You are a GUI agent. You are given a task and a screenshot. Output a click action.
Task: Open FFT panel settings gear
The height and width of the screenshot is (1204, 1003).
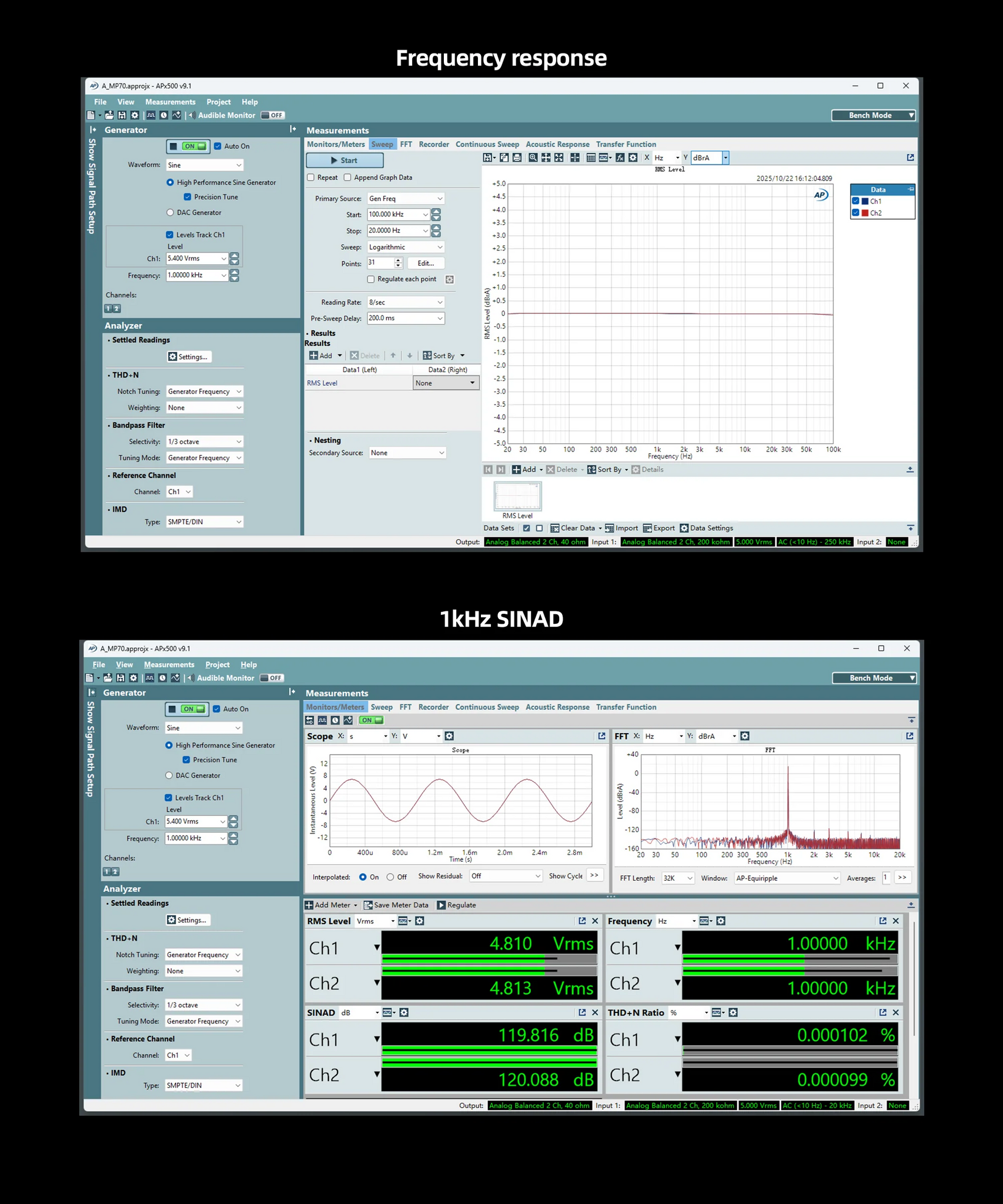pyautogui.click(x=745, y=736)
